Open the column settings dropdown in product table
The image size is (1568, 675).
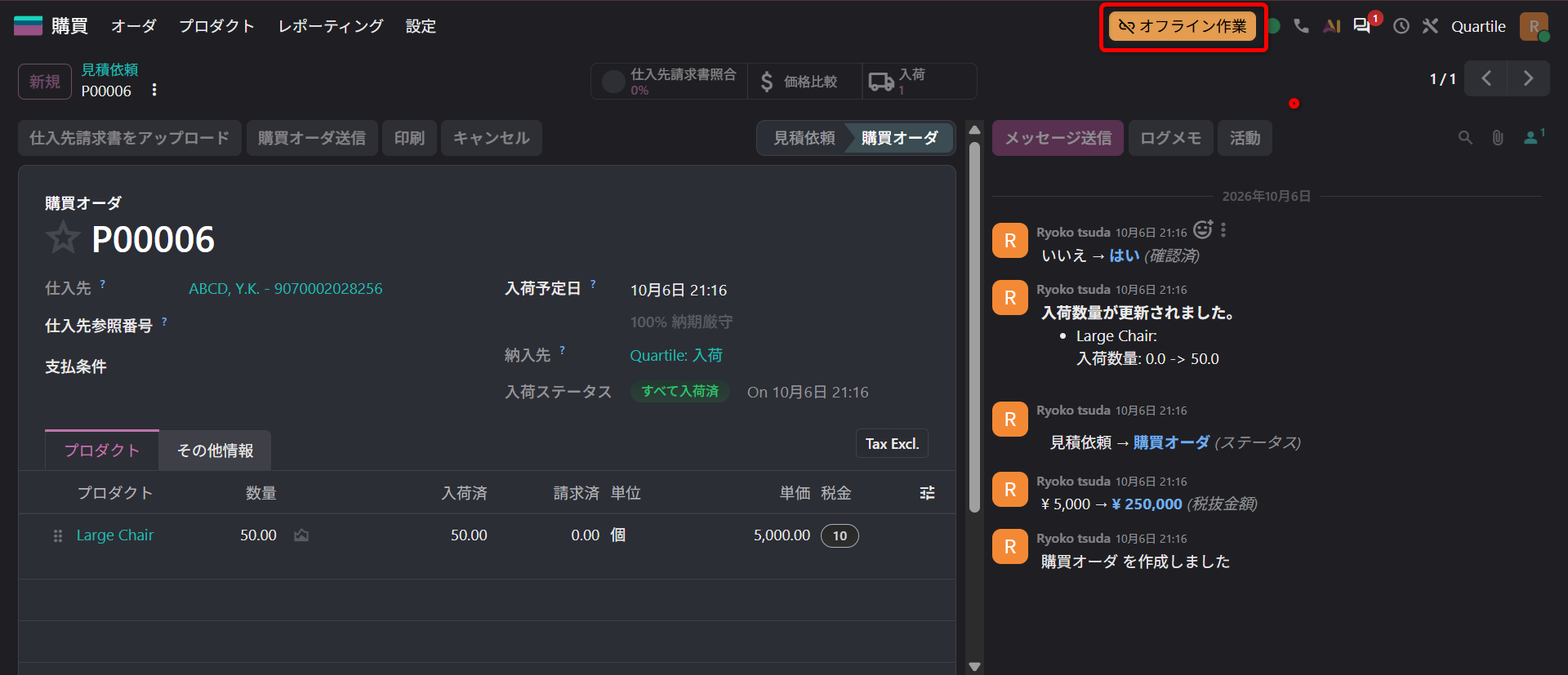[927, 493]
